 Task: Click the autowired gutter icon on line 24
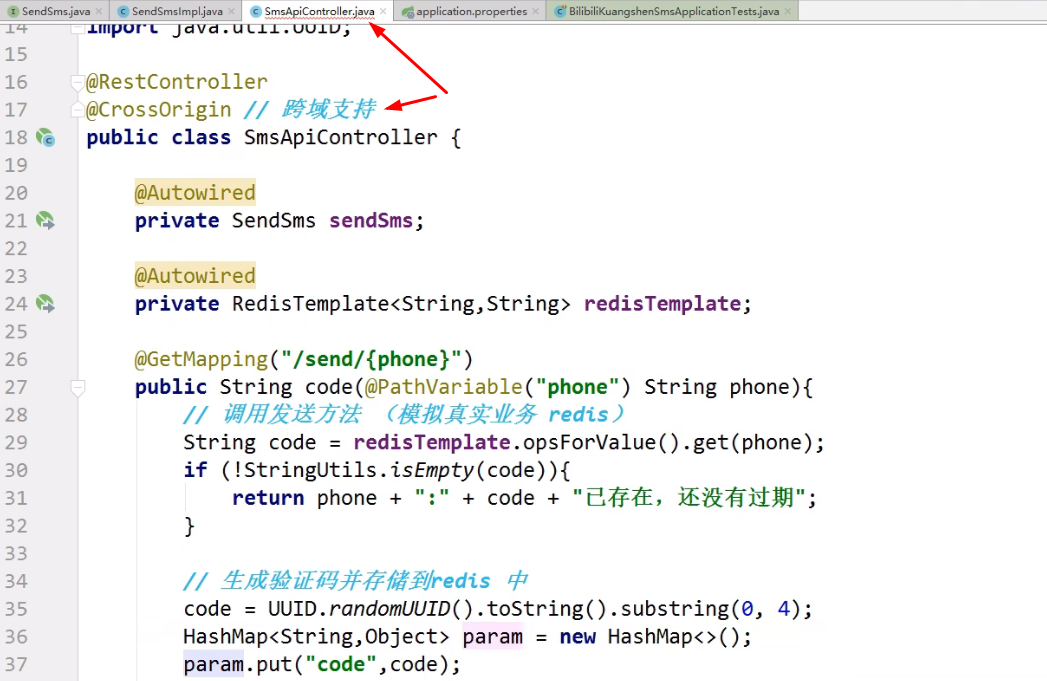pos(45,304)
